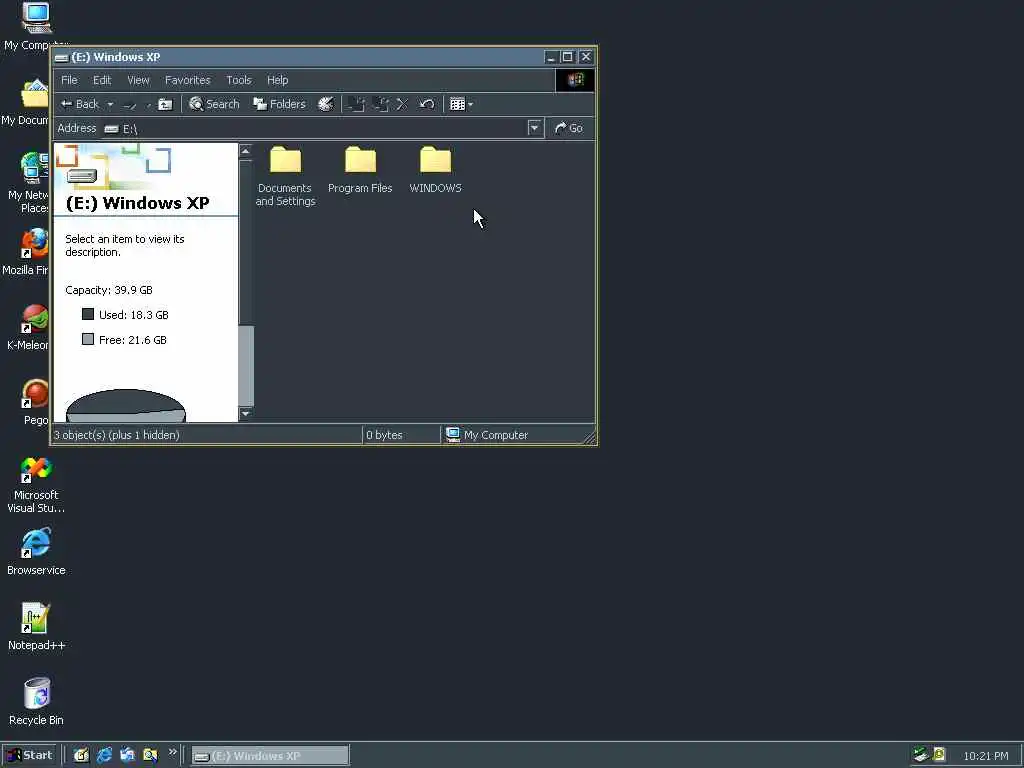Click the Free space gray color swatch

[88, 339]
